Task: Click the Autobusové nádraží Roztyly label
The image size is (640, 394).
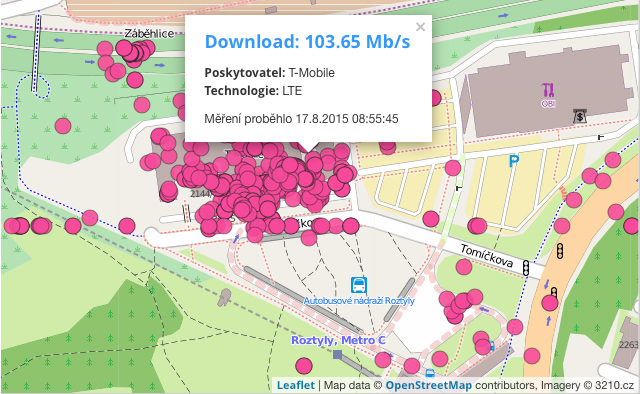Action: click(x=359, y=301)
